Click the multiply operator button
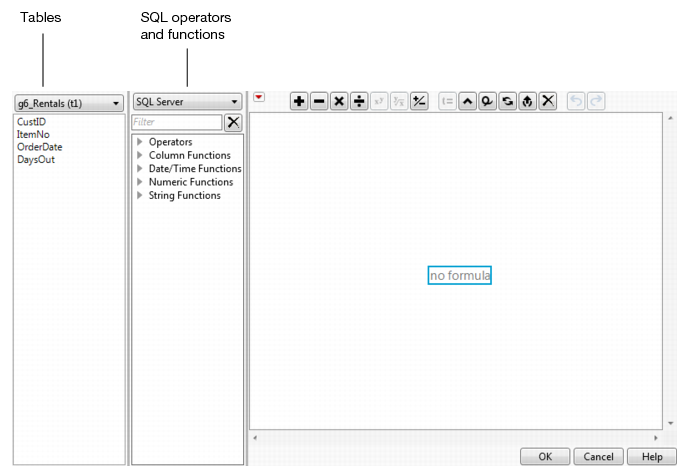 point(339,101)
